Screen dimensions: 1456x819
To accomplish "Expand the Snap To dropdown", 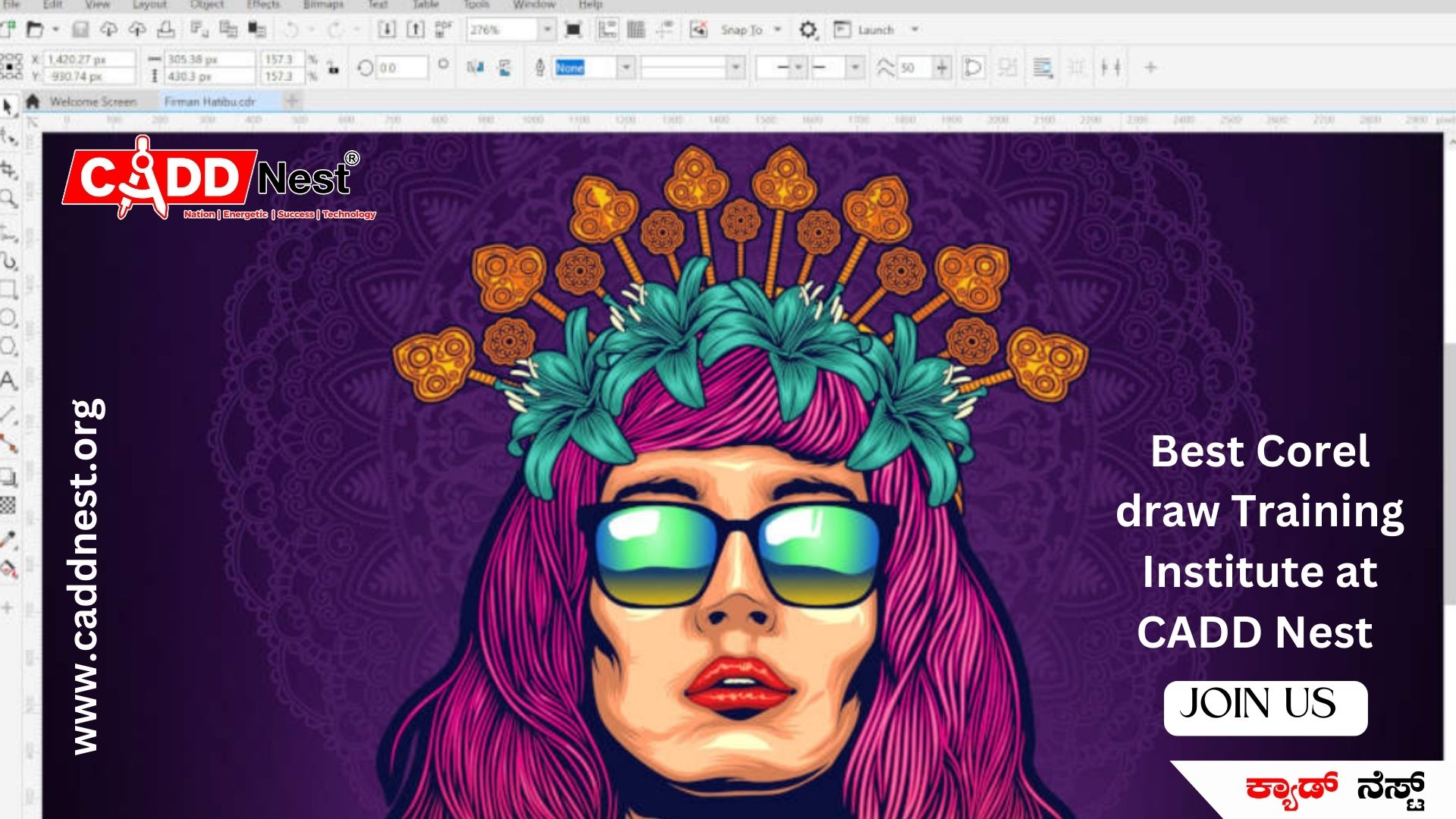I will coord(777,30).
